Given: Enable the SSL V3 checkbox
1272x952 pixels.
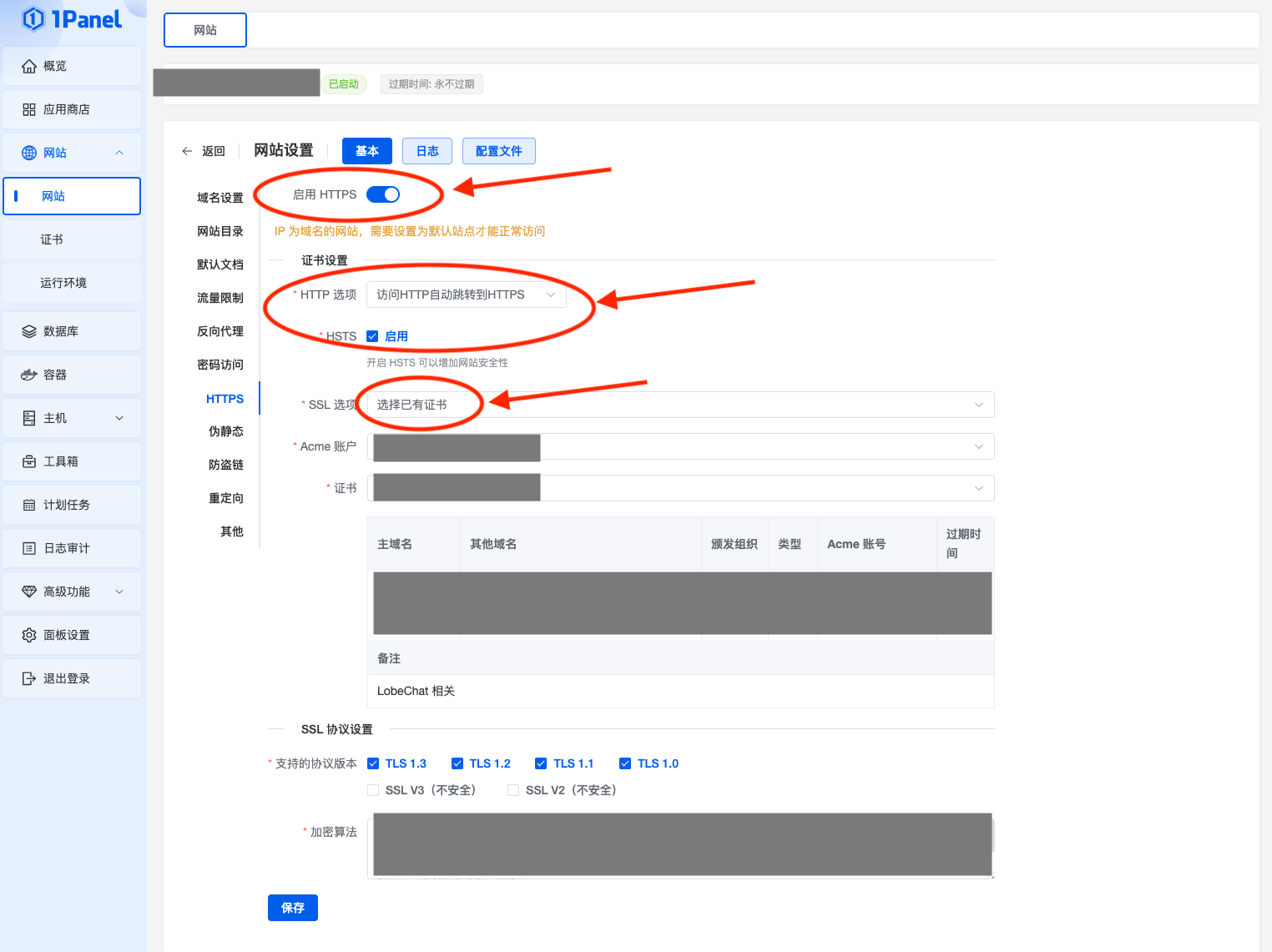Looking at the screenshot, I should pyautogui.click(x=373, y=789).
